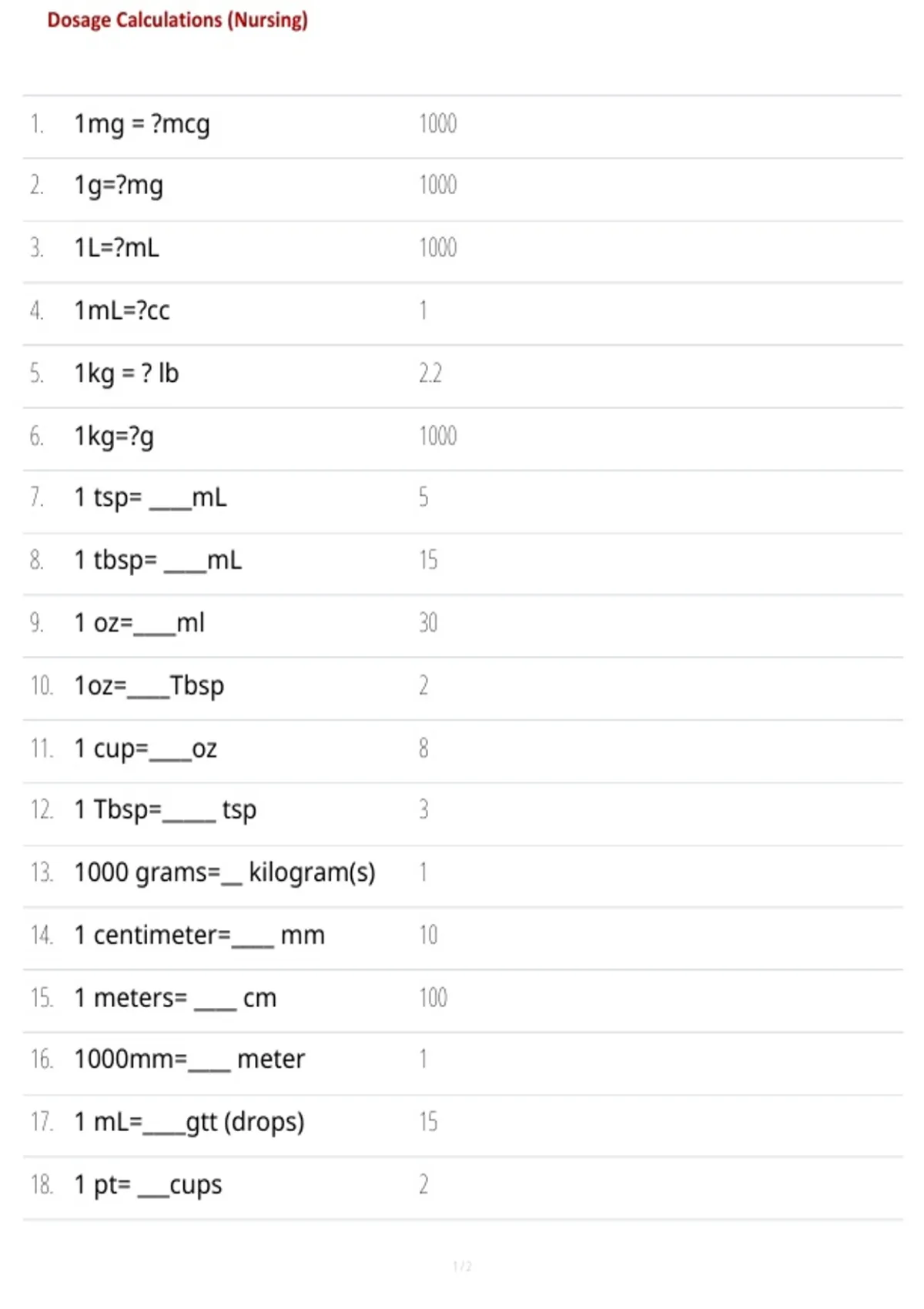Screen dimensions: 924x1309
Task: Select the '1 centimeter=___ mm' question
Action: [199, 935]
